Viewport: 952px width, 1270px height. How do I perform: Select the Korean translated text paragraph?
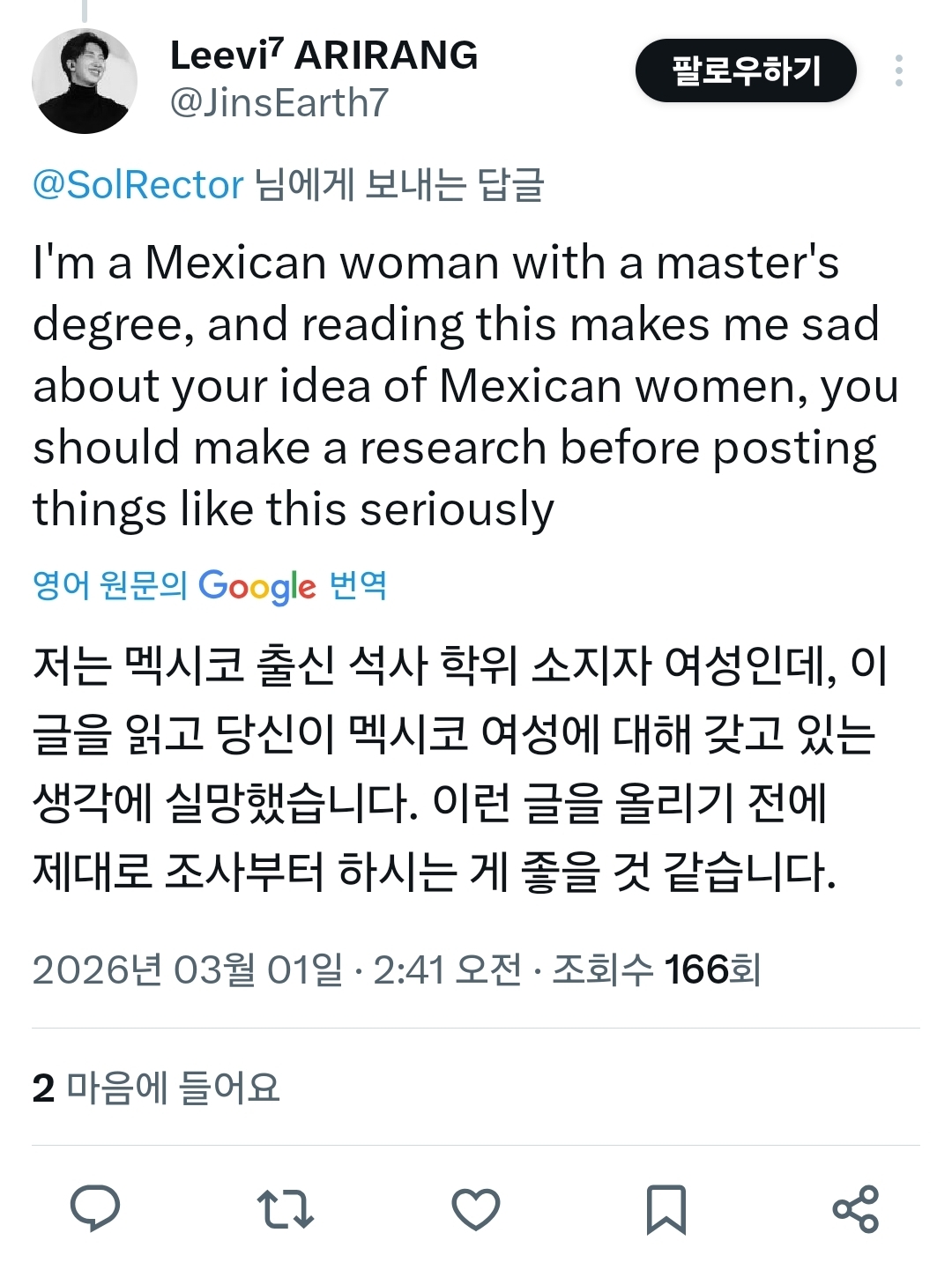coord(458,769)
